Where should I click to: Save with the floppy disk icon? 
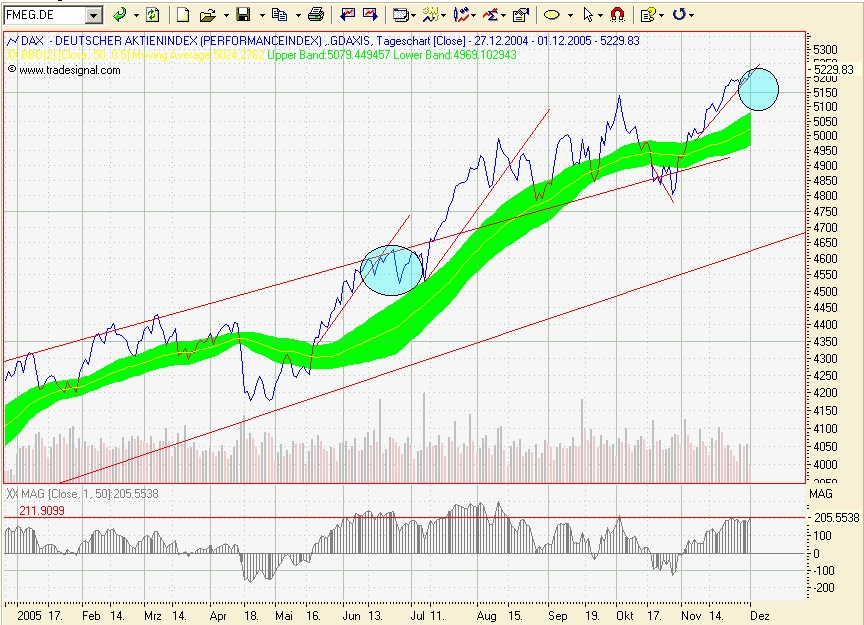[243, 15]
